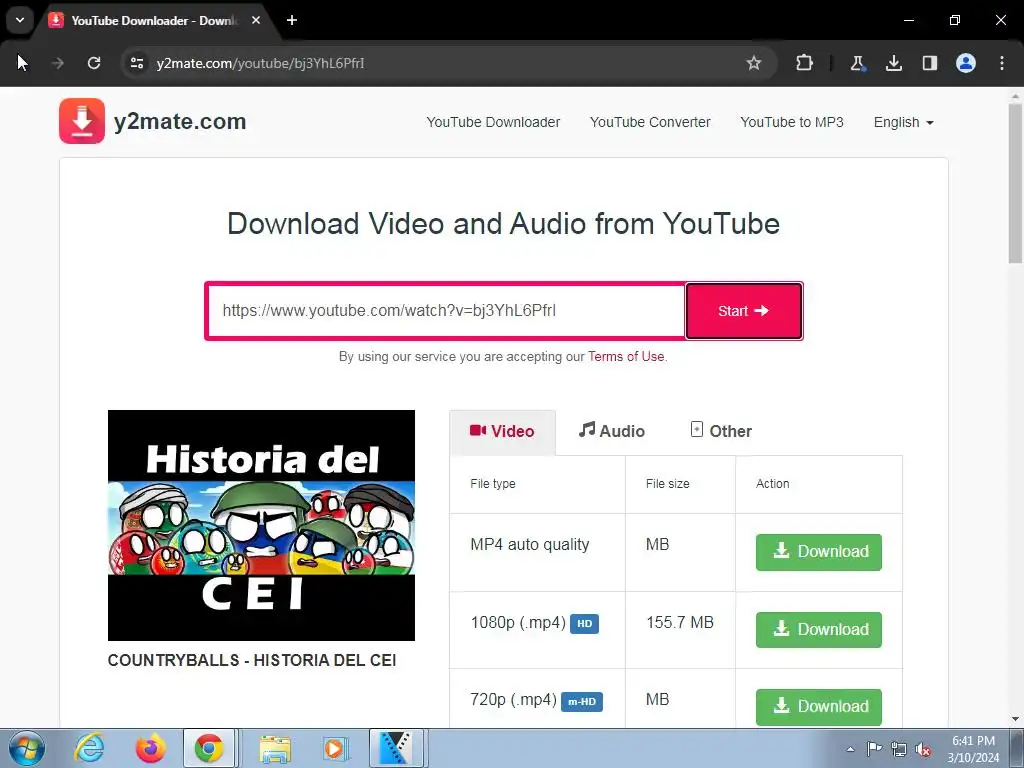
Task: Open the Terms of Use link
Action: coord(626,357)
